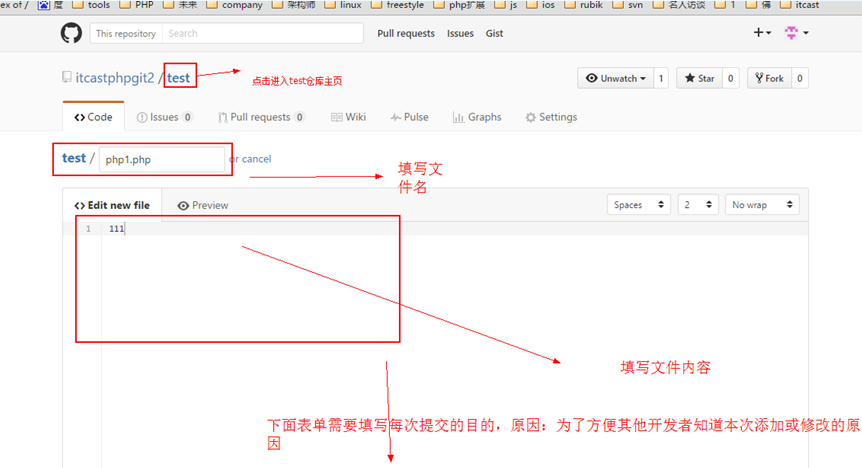The height and width of the screenshot is (468, 862).
Task: Click the This repository search scope label
Action: 126,34
